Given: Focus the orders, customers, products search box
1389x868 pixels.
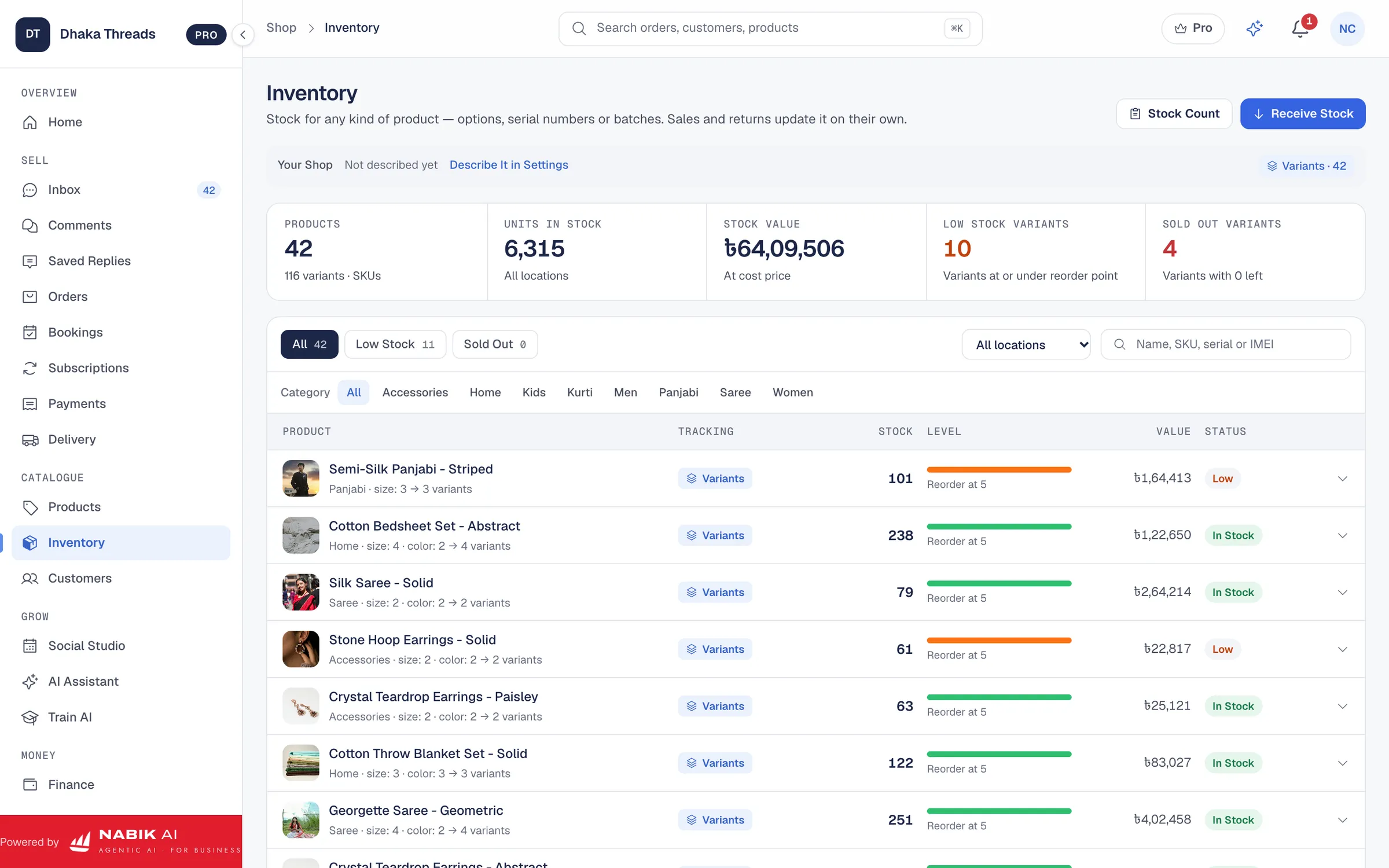Looking at the screenshot, I should (x=770, y=28).
